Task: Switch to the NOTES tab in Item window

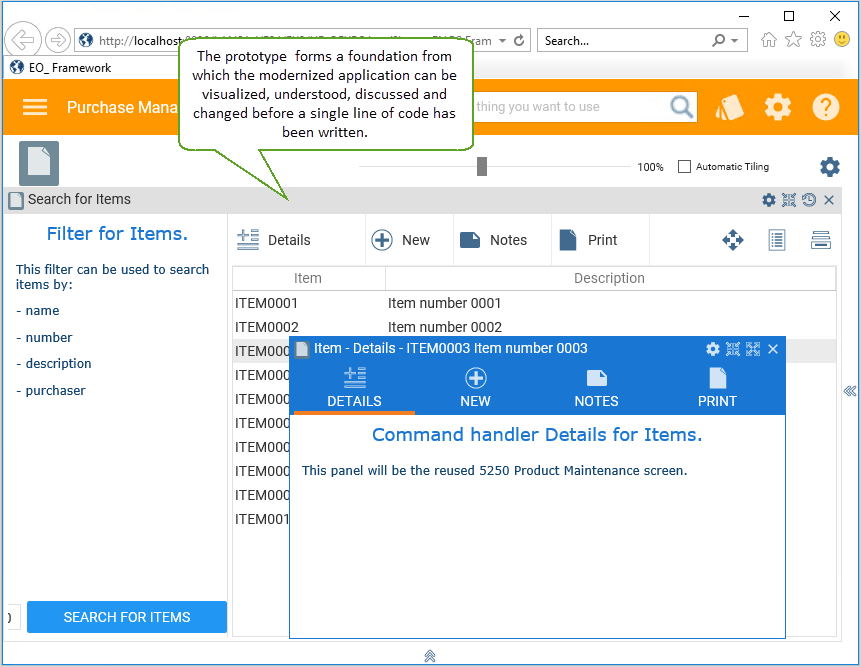Action: [x=596, y=388]
